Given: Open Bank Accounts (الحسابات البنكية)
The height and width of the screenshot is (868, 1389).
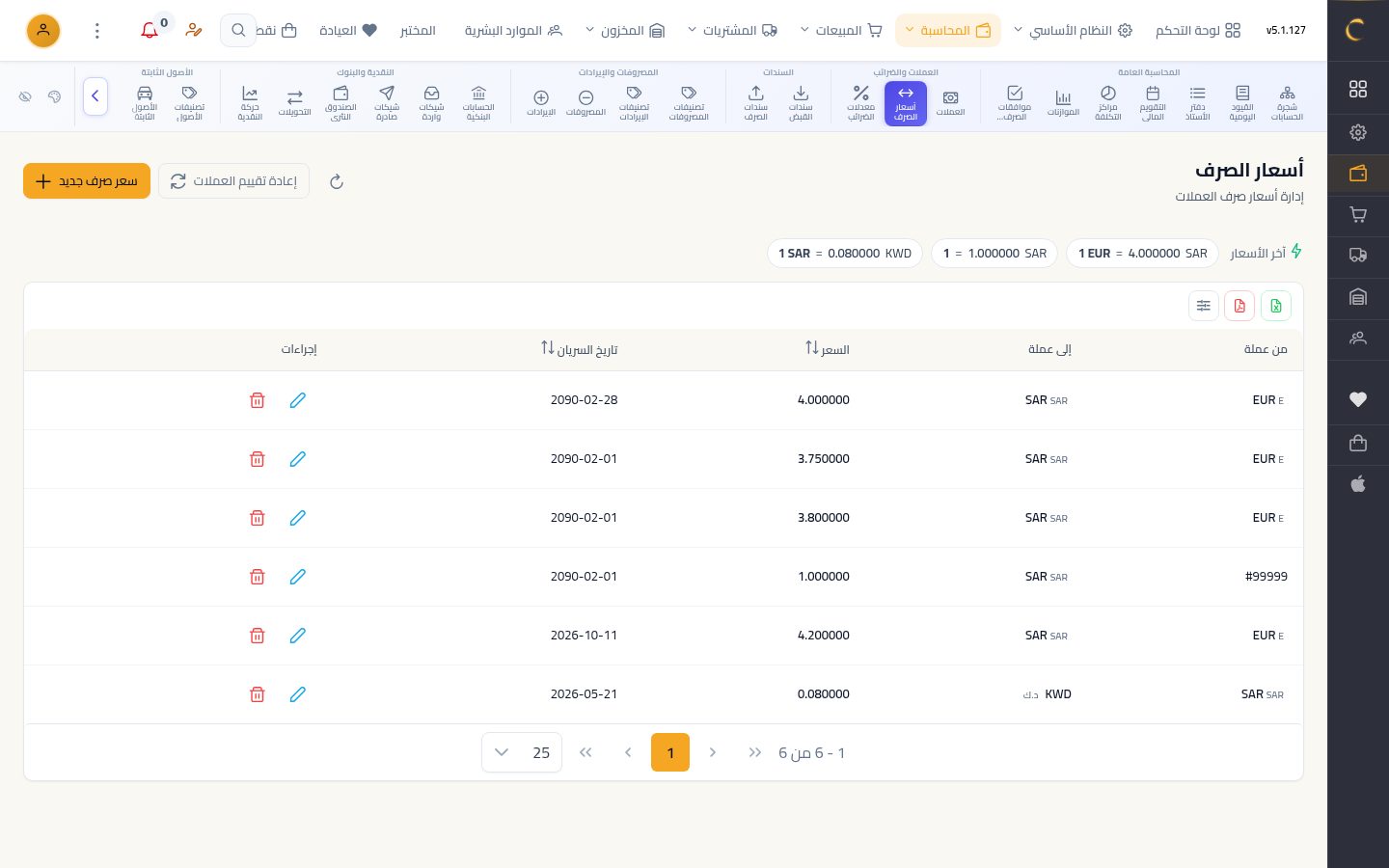Looking at the screenshot, I should pos(478,102).
